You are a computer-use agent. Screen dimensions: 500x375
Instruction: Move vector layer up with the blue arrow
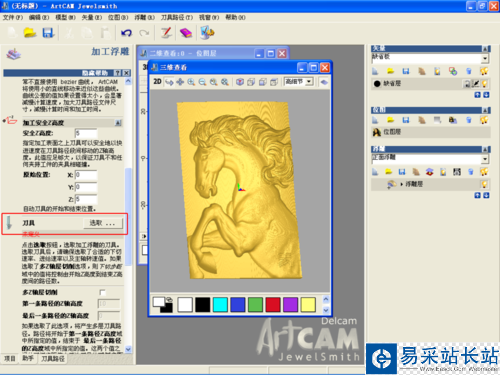pos(478,95)
